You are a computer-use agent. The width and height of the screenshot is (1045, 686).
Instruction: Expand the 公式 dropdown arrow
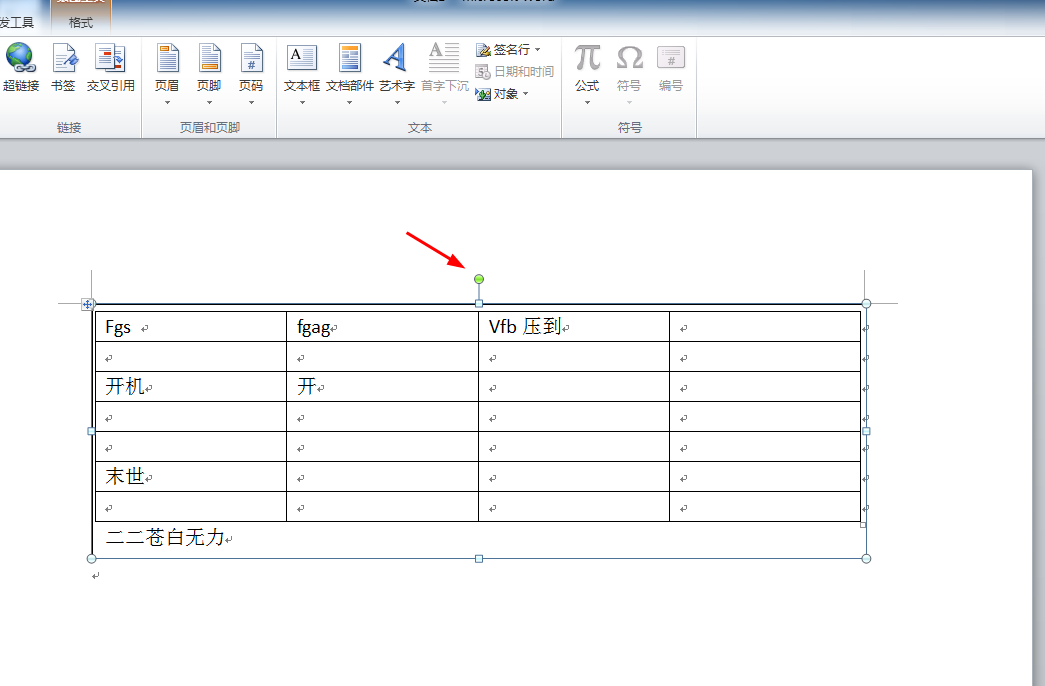[587, 103]
